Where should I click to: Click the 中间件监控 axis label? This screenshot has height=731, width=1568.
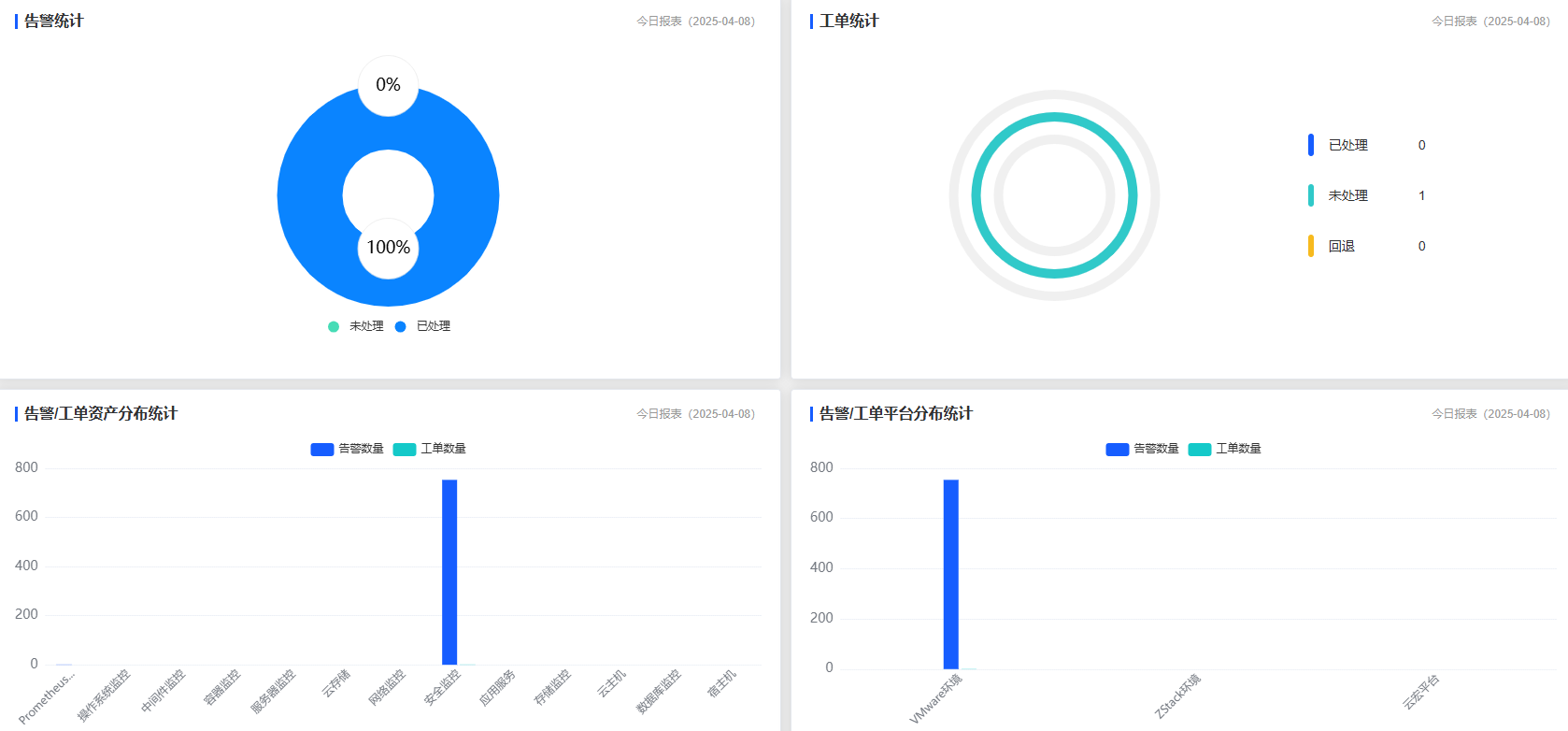164,692
